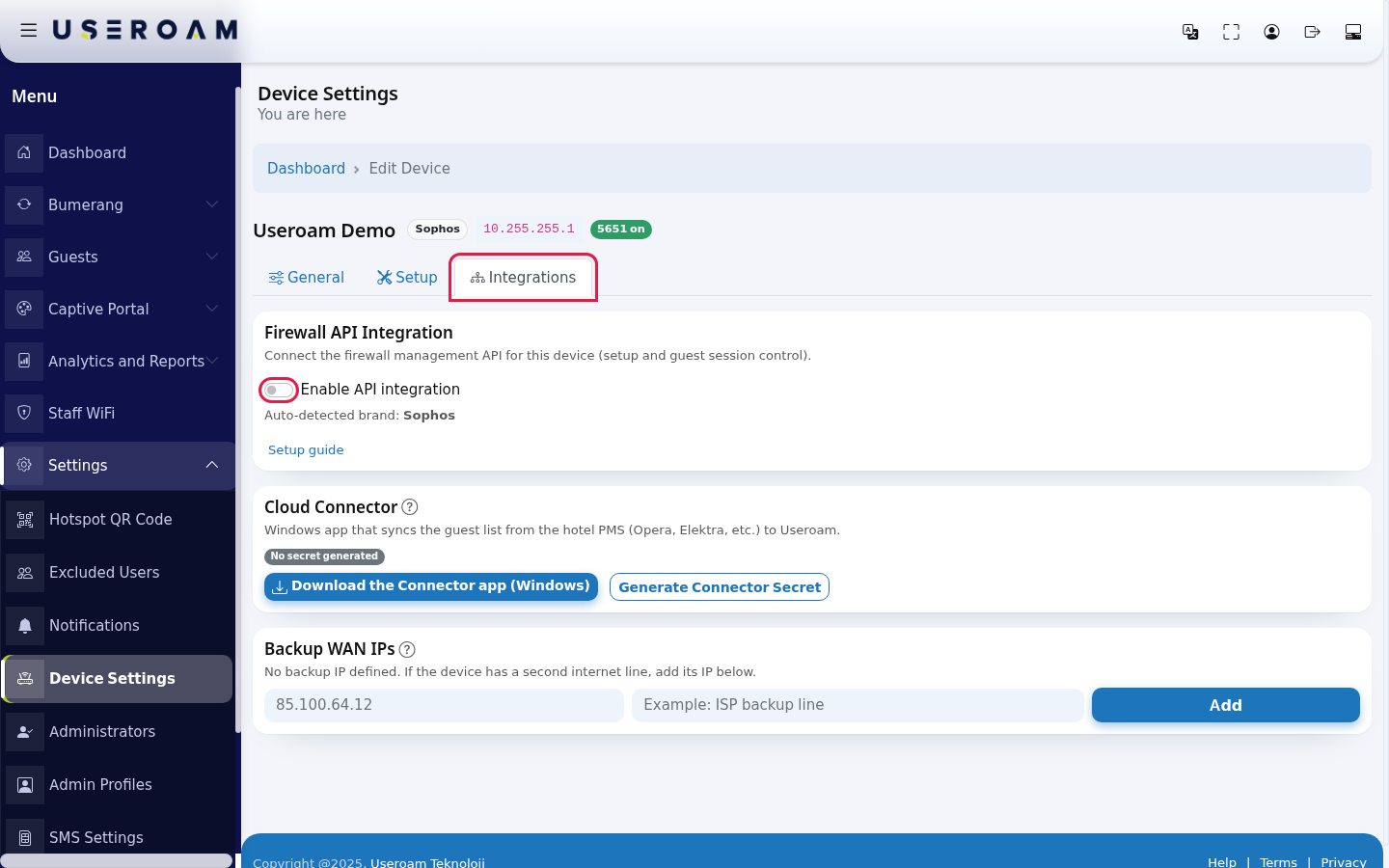Viewport: 1389px width, 868px height.
Task: Click the Administrators icon
Action: [x=25, y=732]
